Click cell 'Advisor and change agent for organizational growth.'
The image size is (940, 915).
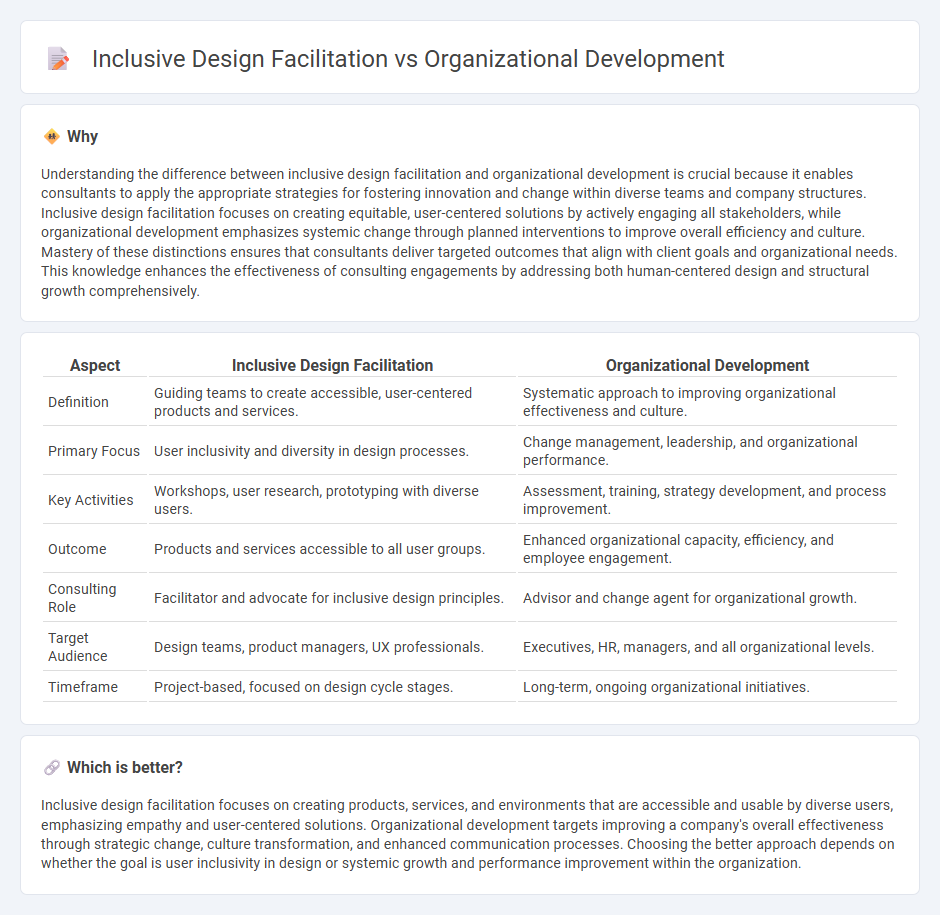(x=707, y=598)
